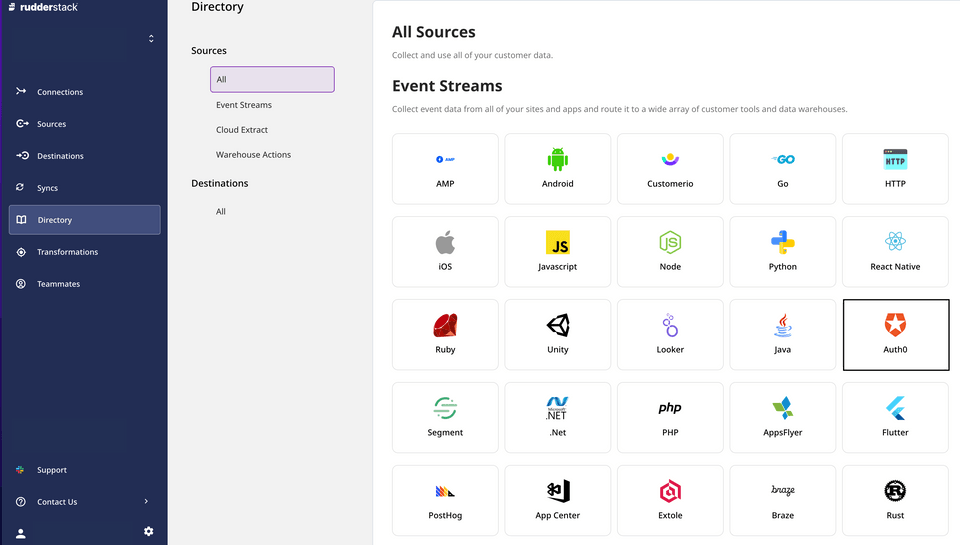Viewport: 960px width, 545px height.
Task: Select All under Destinations
Action: [x=220, y=211]
